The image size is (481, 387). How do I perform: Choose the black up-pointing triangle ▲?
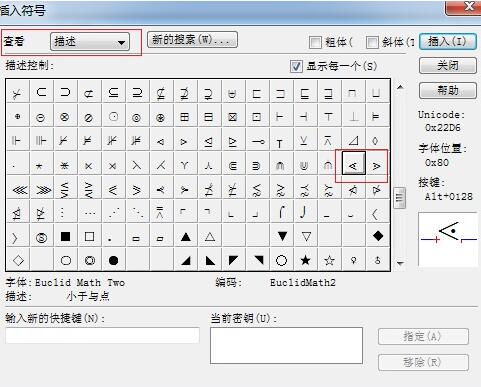pyautogui.click(x=186, y=236)
